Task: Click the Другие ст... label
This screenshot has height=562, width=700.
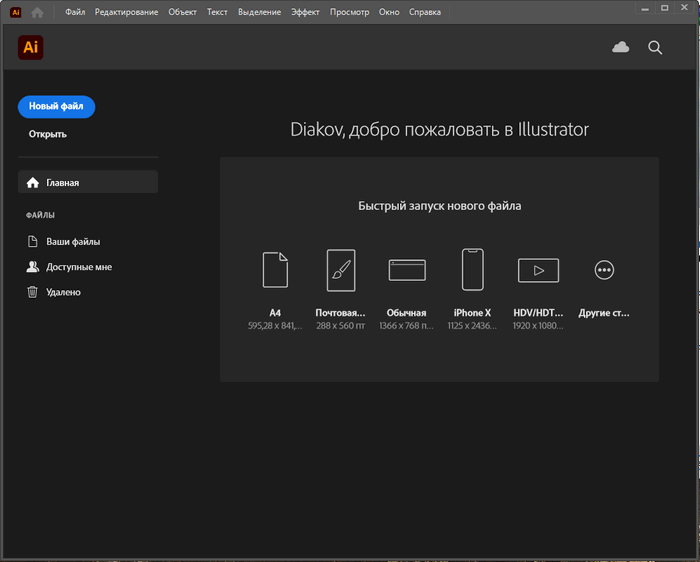Action: coord(604,313)
